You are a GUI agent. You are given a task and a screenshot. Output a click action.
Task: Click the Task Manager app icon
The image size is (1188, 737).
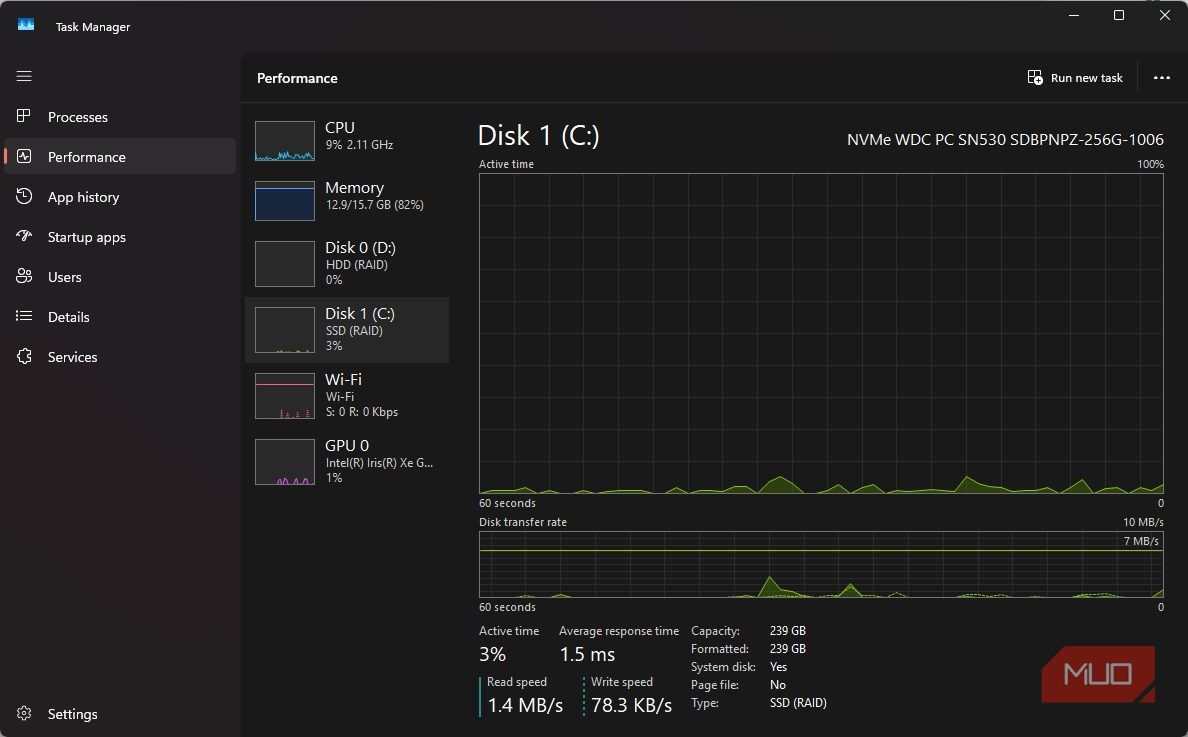(26, 25)
